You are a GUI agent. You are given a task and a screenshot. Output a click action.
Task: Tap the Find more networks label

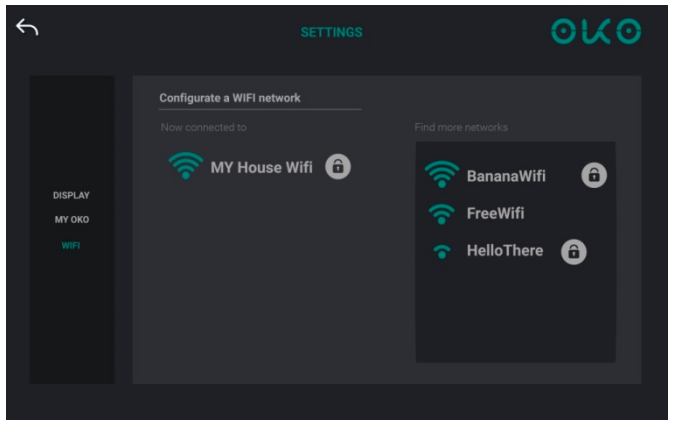tap(461, 127)
